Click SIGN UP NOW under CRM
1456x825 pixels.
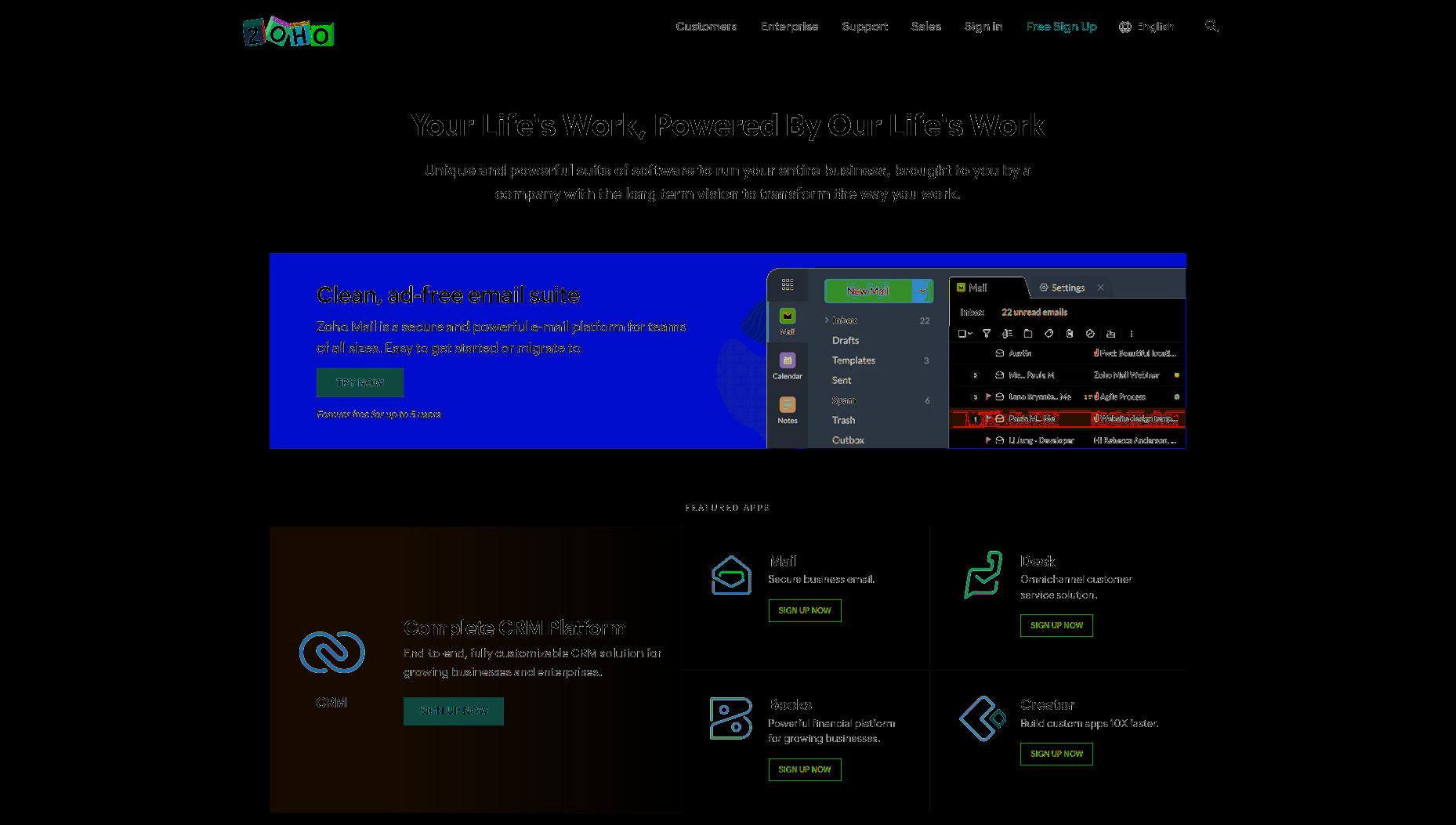454,711
